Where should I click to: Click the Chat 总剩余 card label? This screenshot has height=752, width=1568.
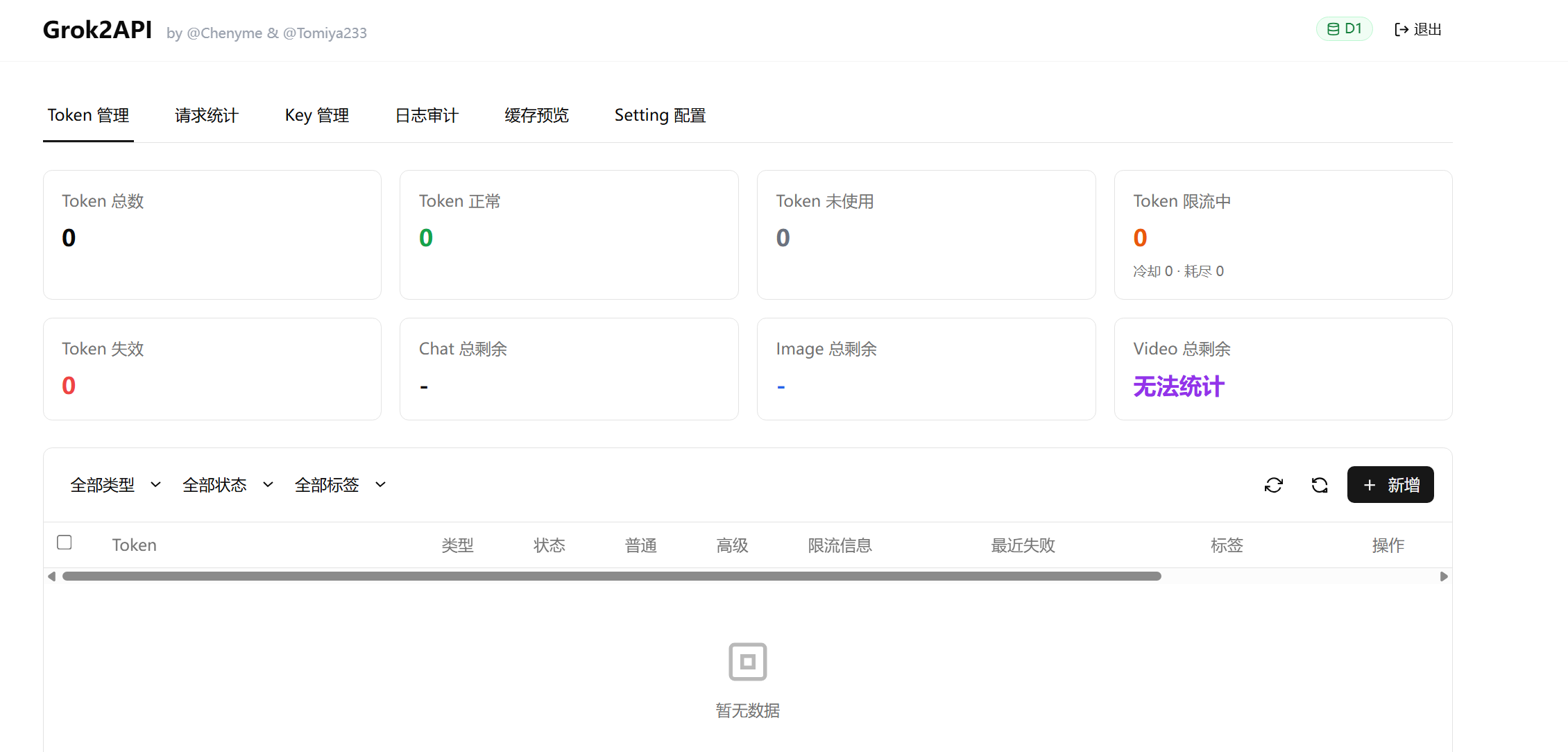pos(463,349)
